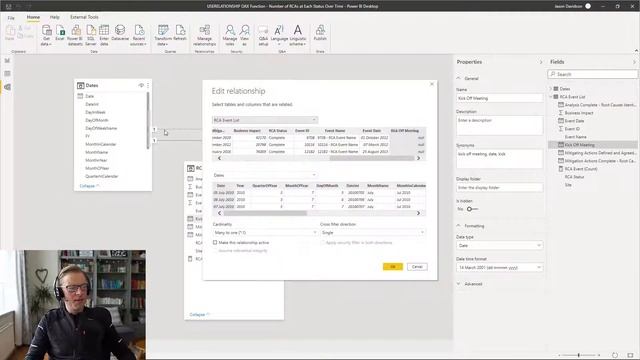Confirm with the OK button
Image resolution: width=640 pixels, height=360 pixels.
(393, 267)
